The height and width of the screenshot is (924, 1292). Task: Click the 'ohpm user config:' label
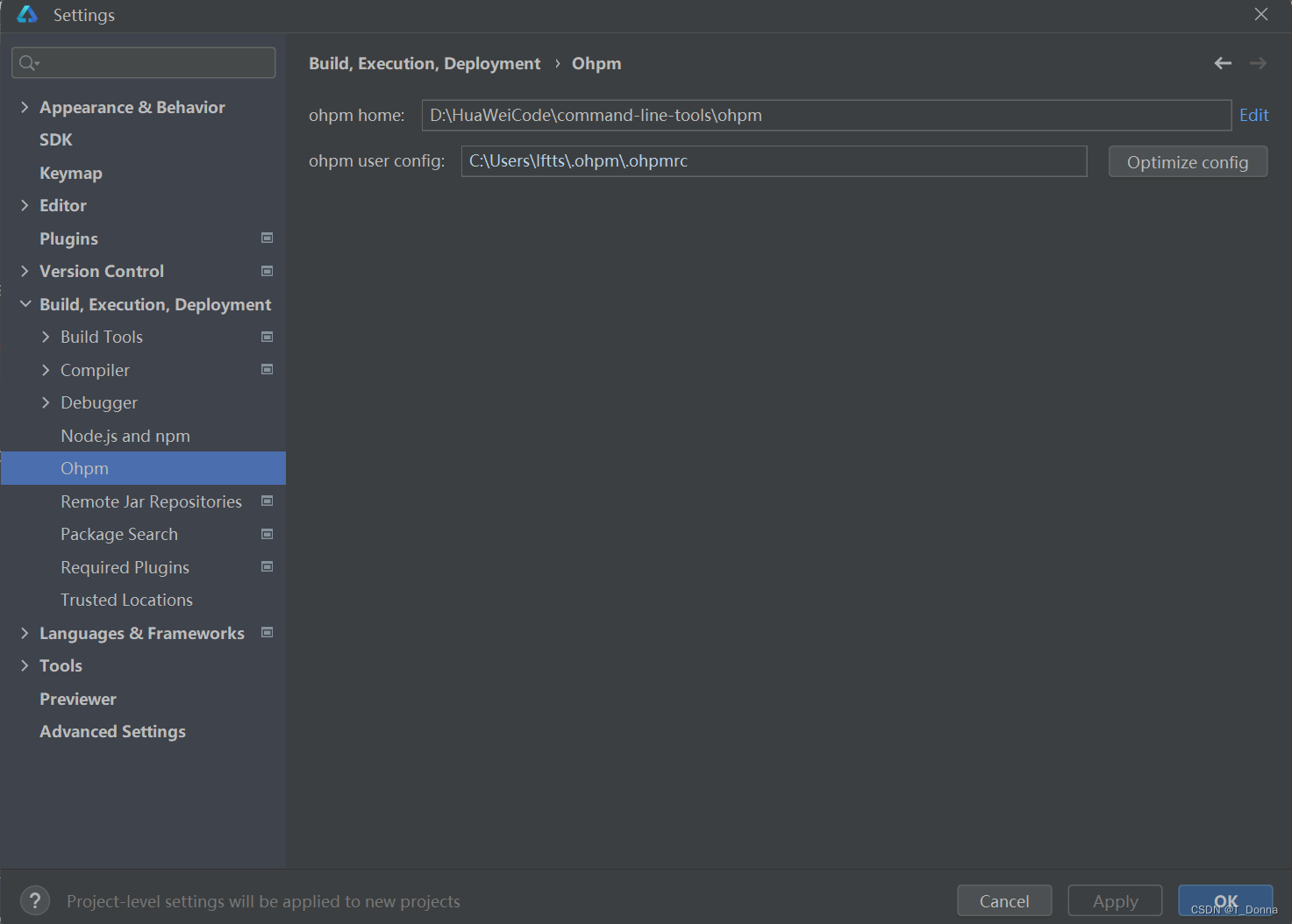(x=377, y=160)
